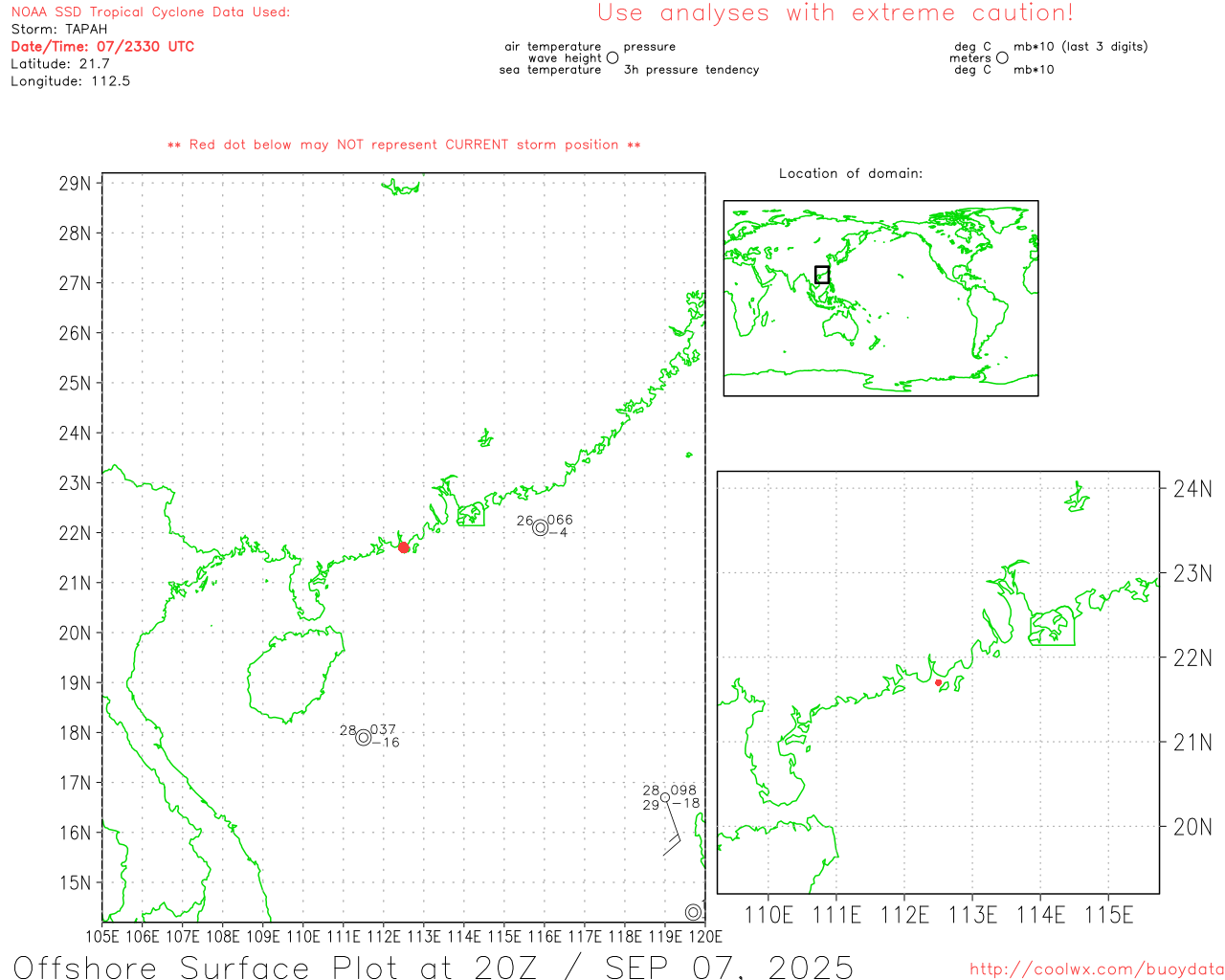
Task: Click the 'Location of domain:' label
Action: pos(851,173)
